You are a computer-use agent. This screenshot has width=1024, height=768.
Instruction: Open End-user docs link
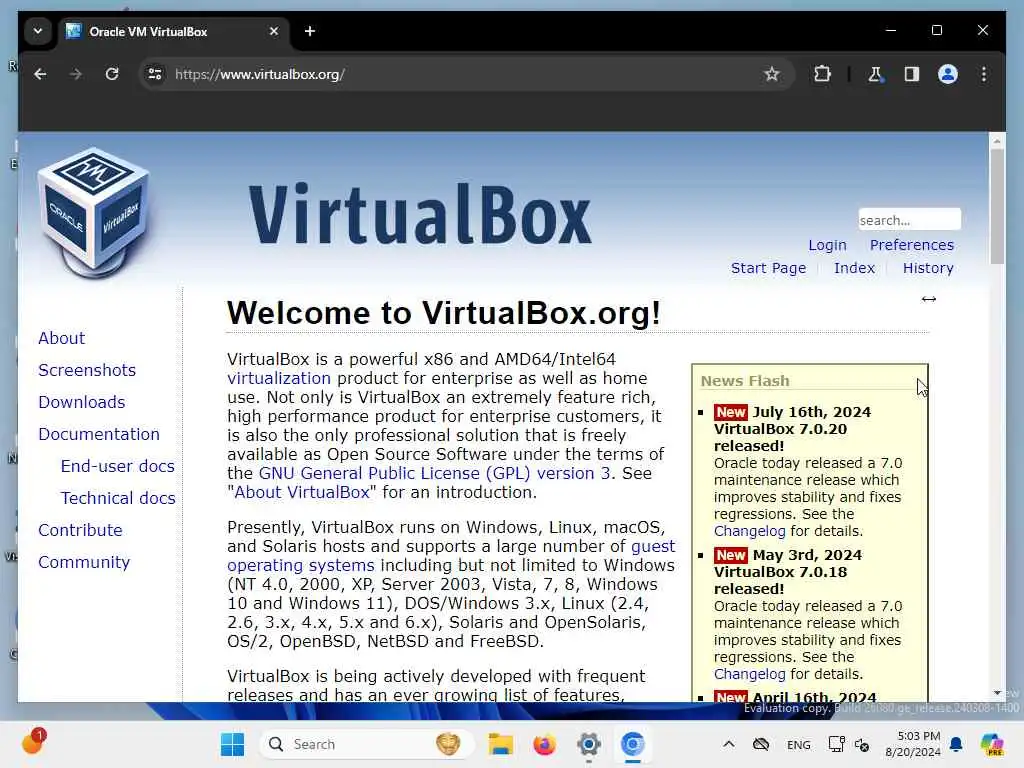click(x=118, y=466)
